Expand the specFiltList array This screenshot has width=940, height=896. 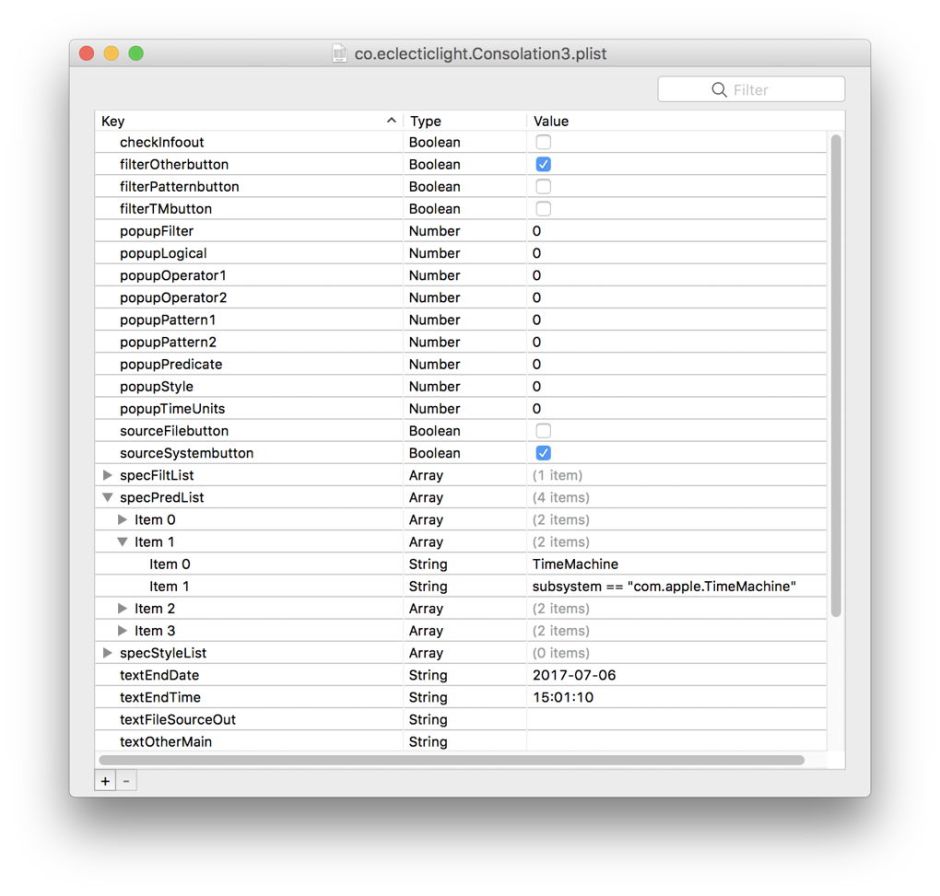click(107, 475)
